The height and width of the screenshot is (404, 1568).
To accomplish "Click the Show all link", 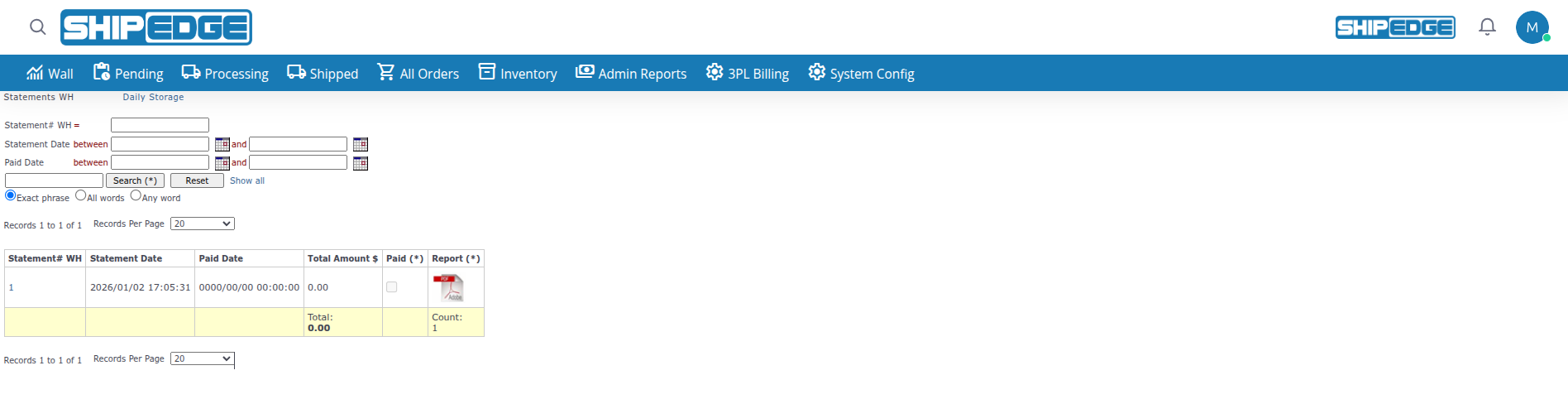I will pos(247,181).
